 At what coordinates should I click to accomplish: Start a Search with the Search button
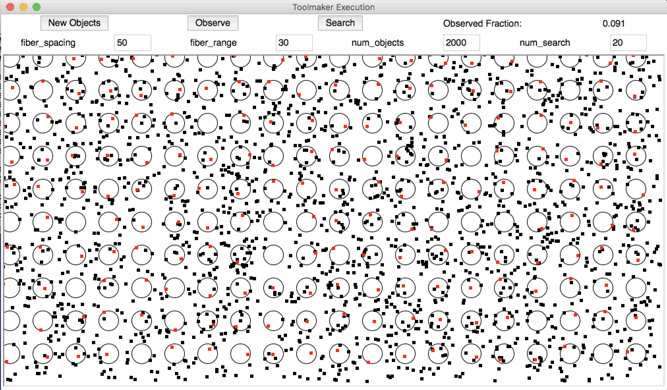[340, 23]
